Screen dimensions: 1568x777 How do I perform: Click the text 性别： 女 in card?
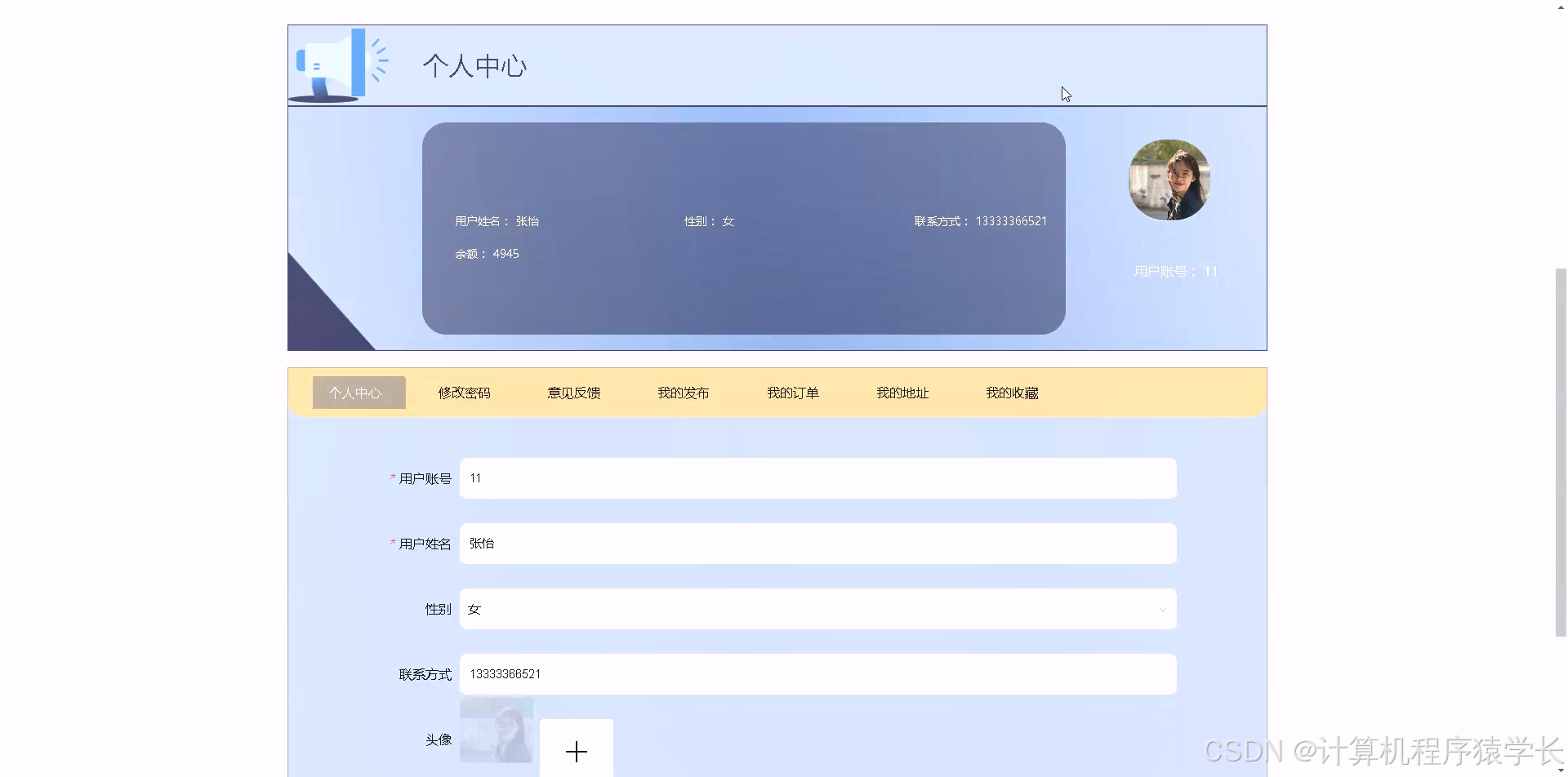[709, 221]
